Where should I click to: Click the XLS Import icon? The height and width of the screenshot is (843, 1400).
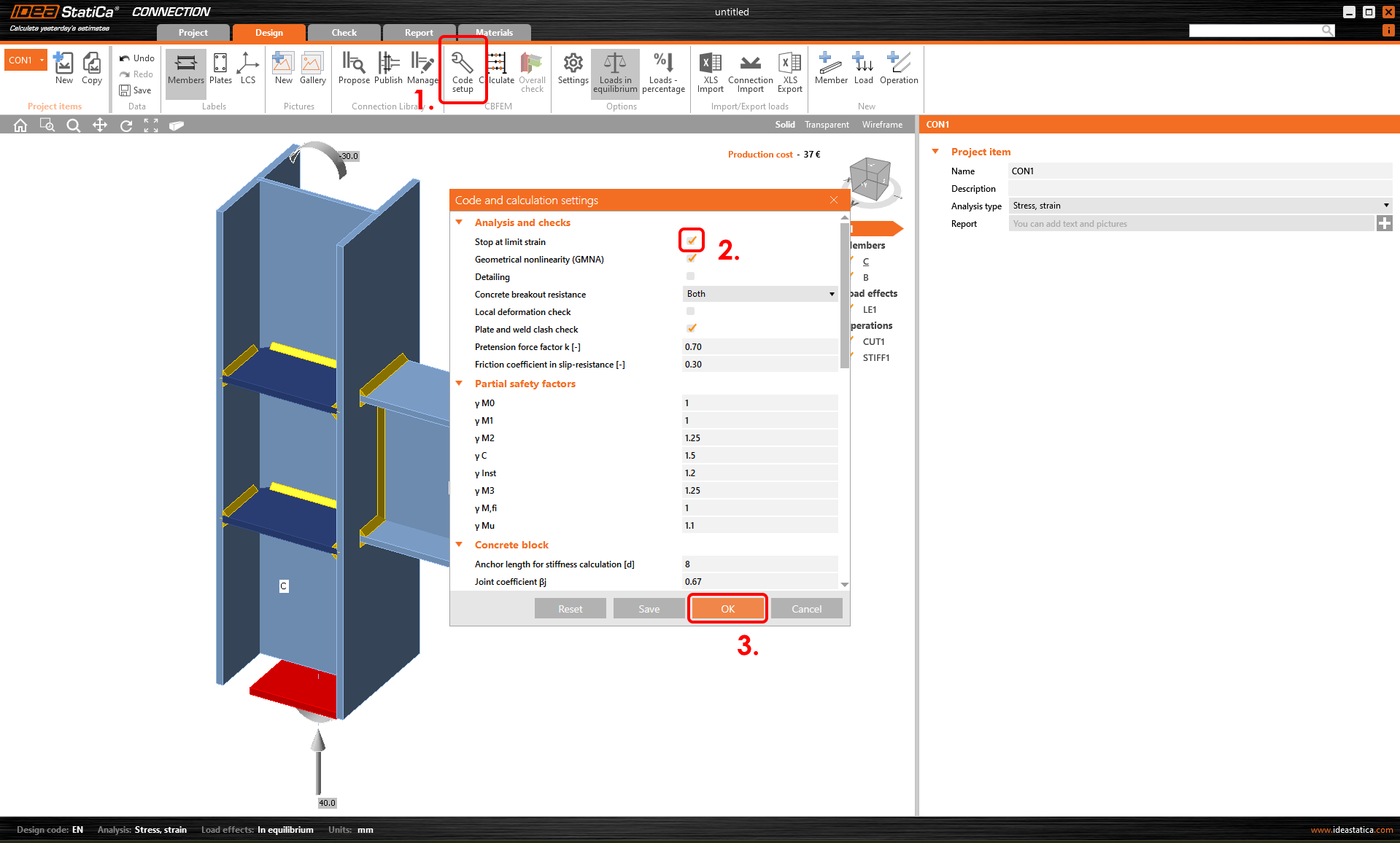tap(710, 71)
